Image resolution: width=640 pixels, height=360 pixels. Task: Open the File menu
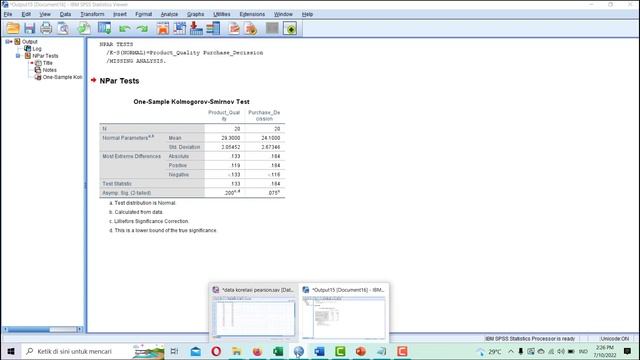(8, 14)
